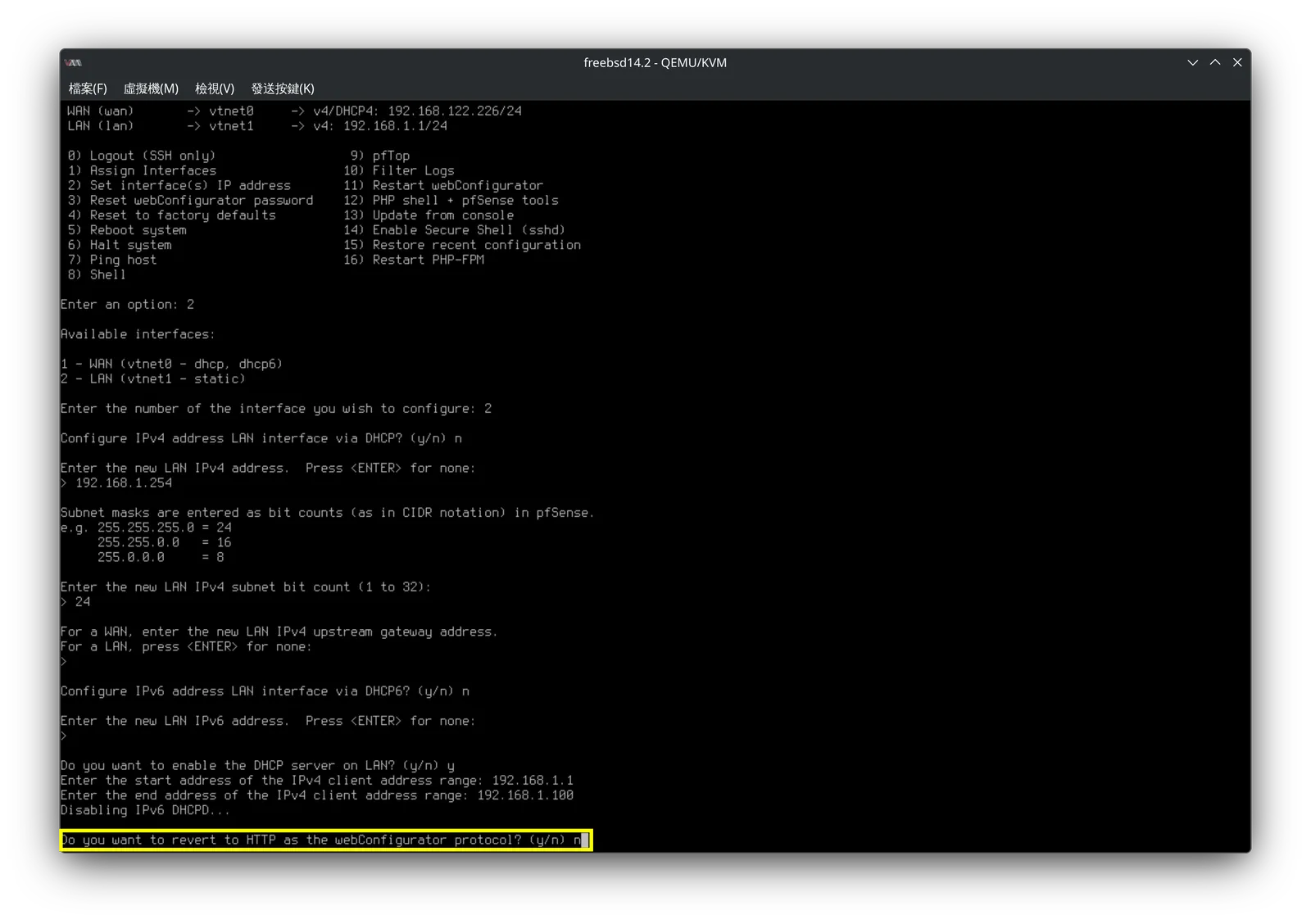The width and height of the screenshot is (1311, 924).
Task: Click the 'revert to HTTP' prompt line
Action: [x=325, y=840]
